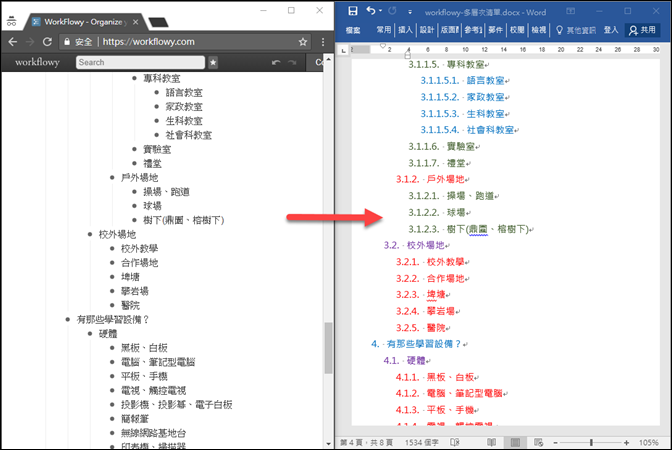Click the proofing check icon in status bar
Viewport: 672px width, 450px height.
pyautogui.click(x=455, y=442)
